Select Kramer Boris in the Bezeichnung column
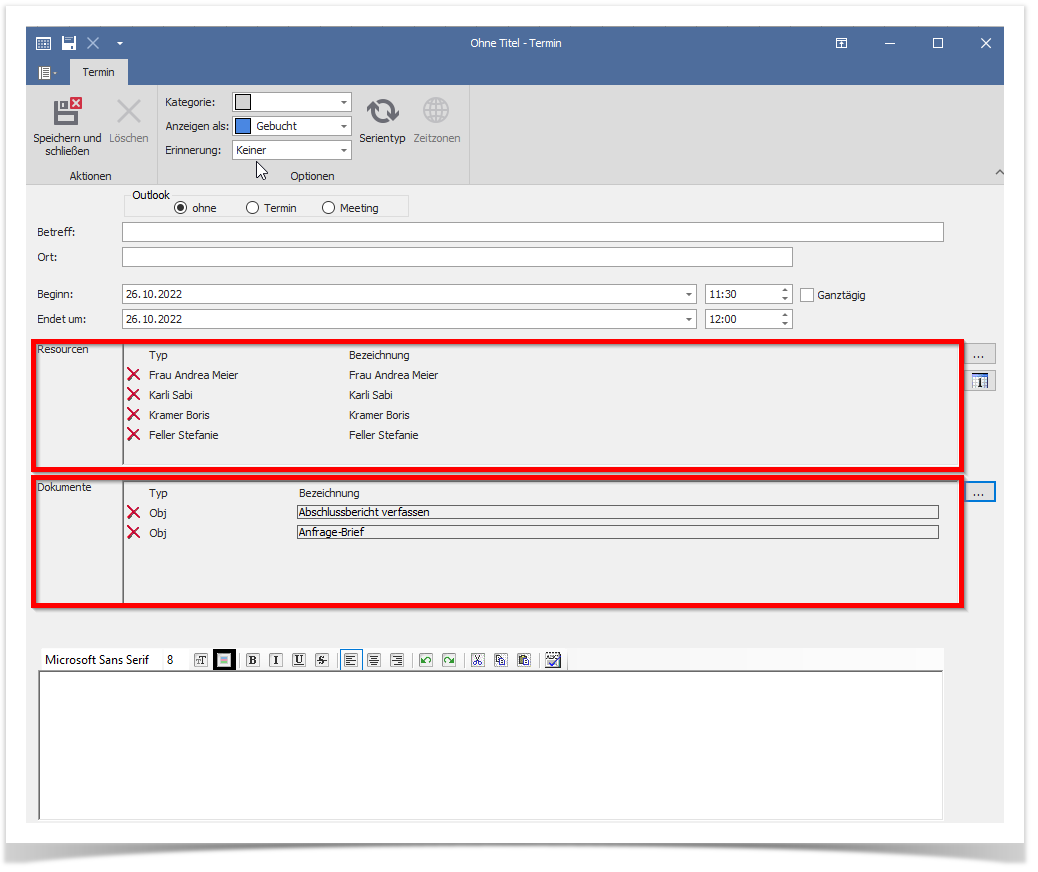The width and height of the screenshot is (1038, 872). pyautogui.click(x=379, y=415)
